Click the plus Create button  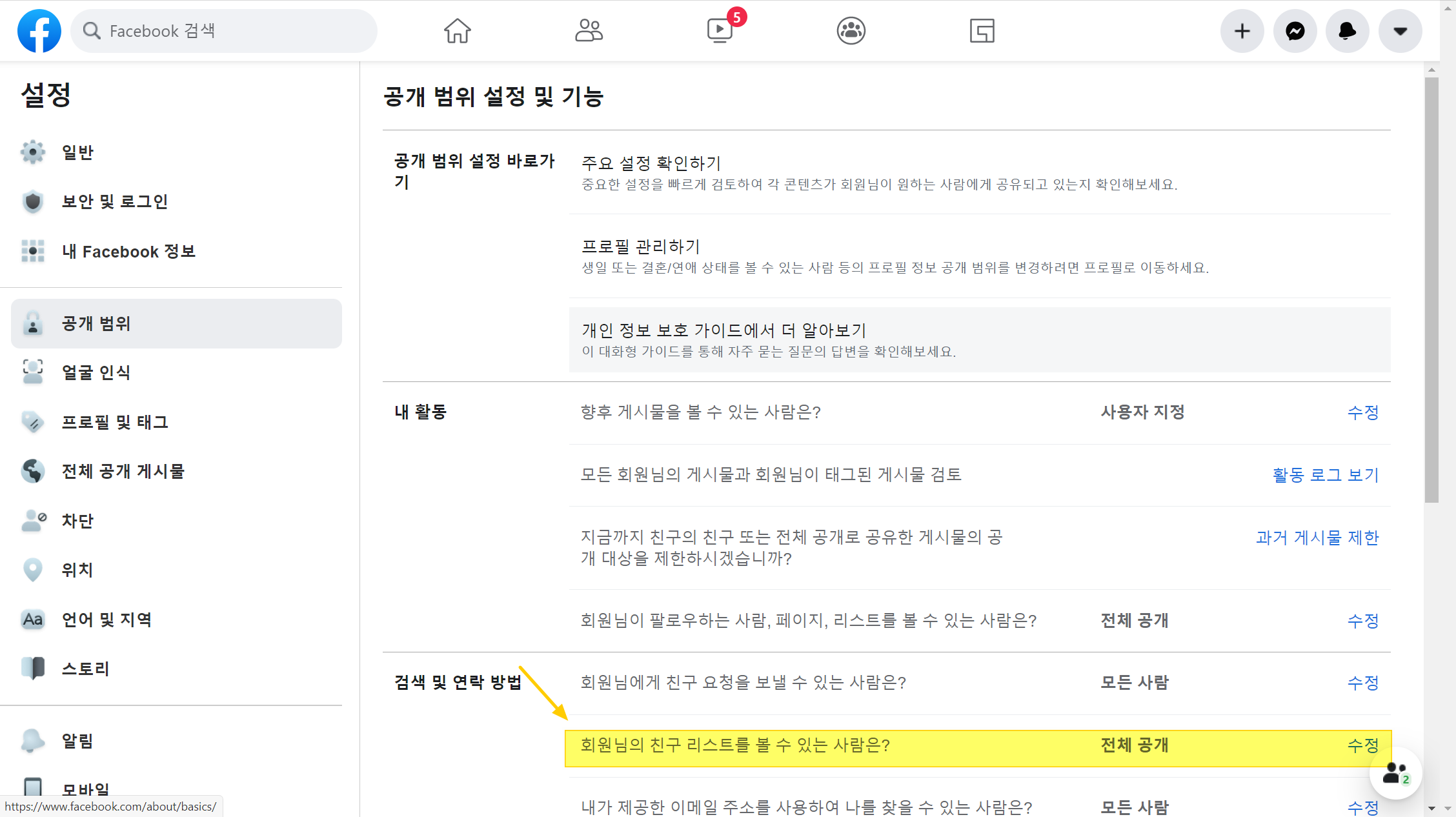(x=1242, y=31)
